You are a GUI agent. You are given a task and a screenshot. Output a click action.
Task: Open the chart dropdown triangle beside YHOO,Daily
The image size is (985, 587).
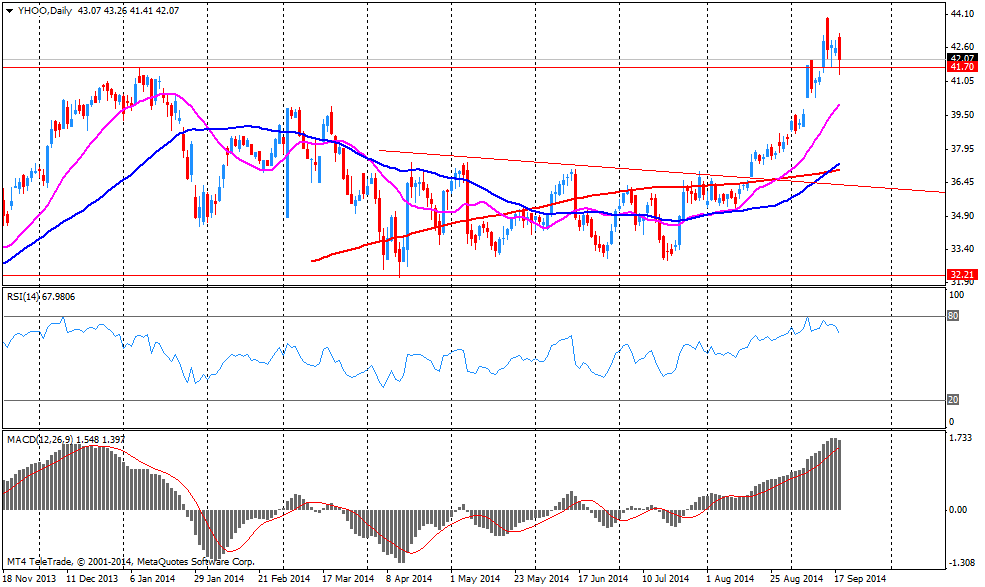click(9, 11)
